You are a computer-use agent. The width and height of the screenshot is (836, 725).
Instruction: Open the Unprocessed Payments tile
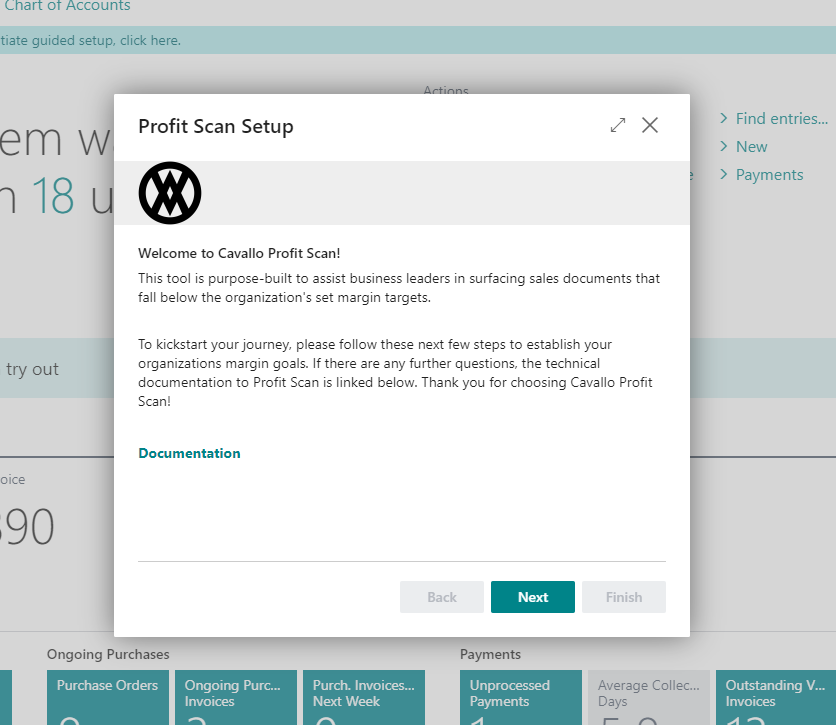point(520,697)
